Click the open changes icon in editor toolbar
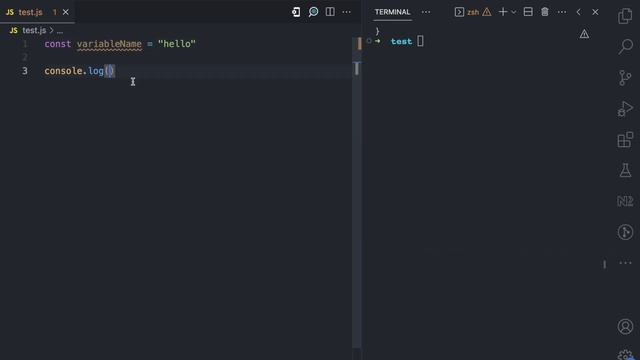This screenshot has height=360, width=640. click(x=296, y=12)
